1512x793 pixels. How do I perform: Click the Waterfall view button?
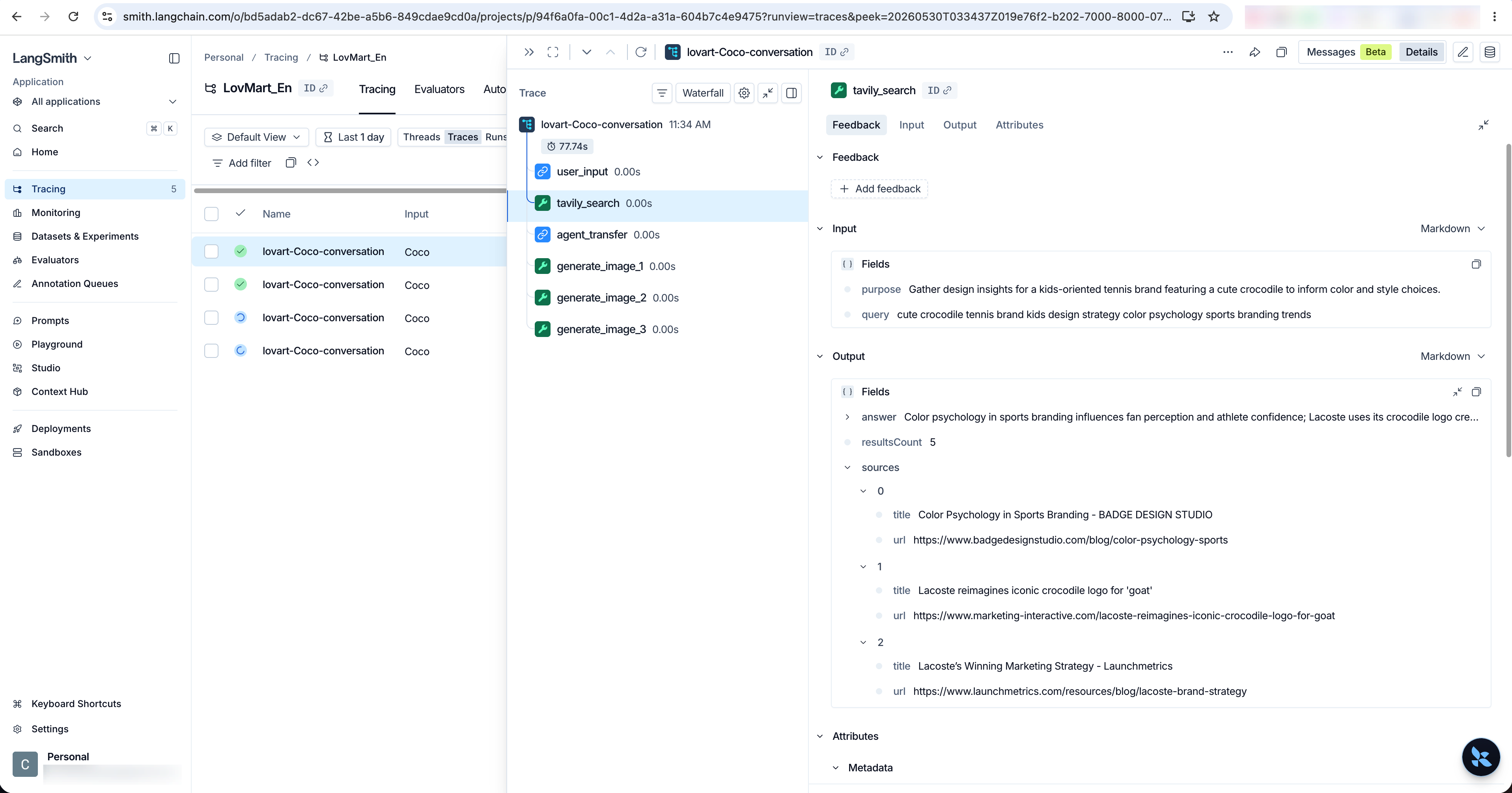703,93
